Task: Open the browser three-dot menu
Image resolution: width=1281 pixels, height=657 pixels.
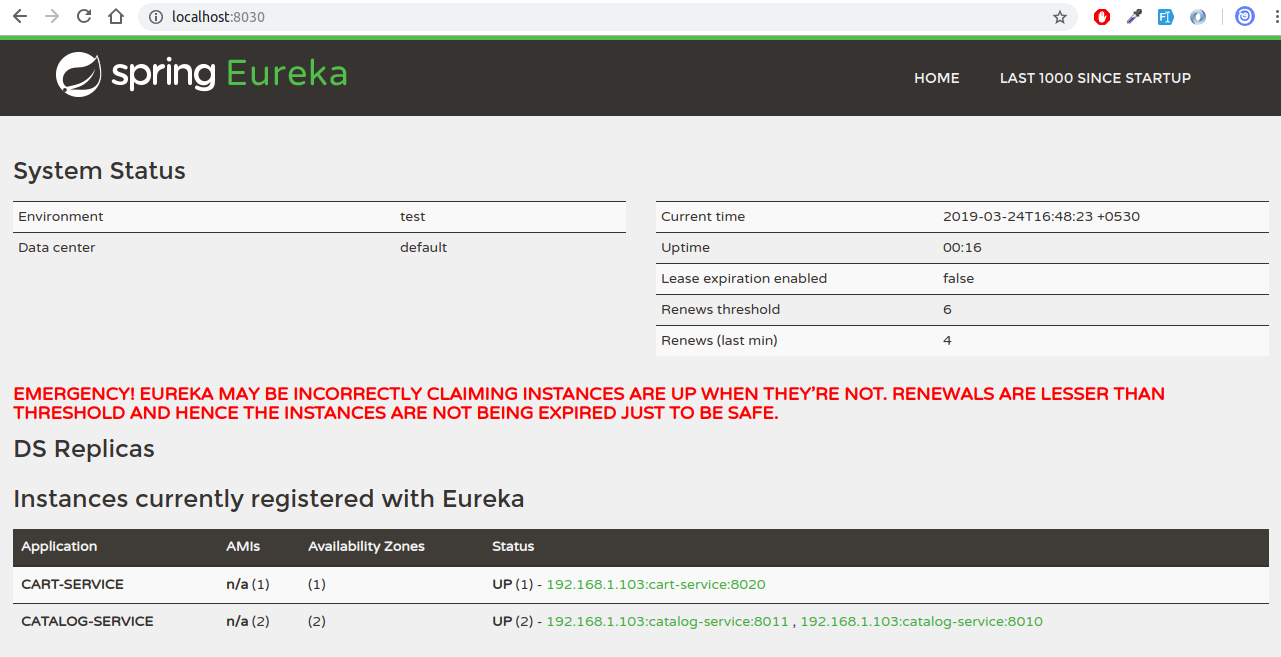Action: tap(1274, 16)
